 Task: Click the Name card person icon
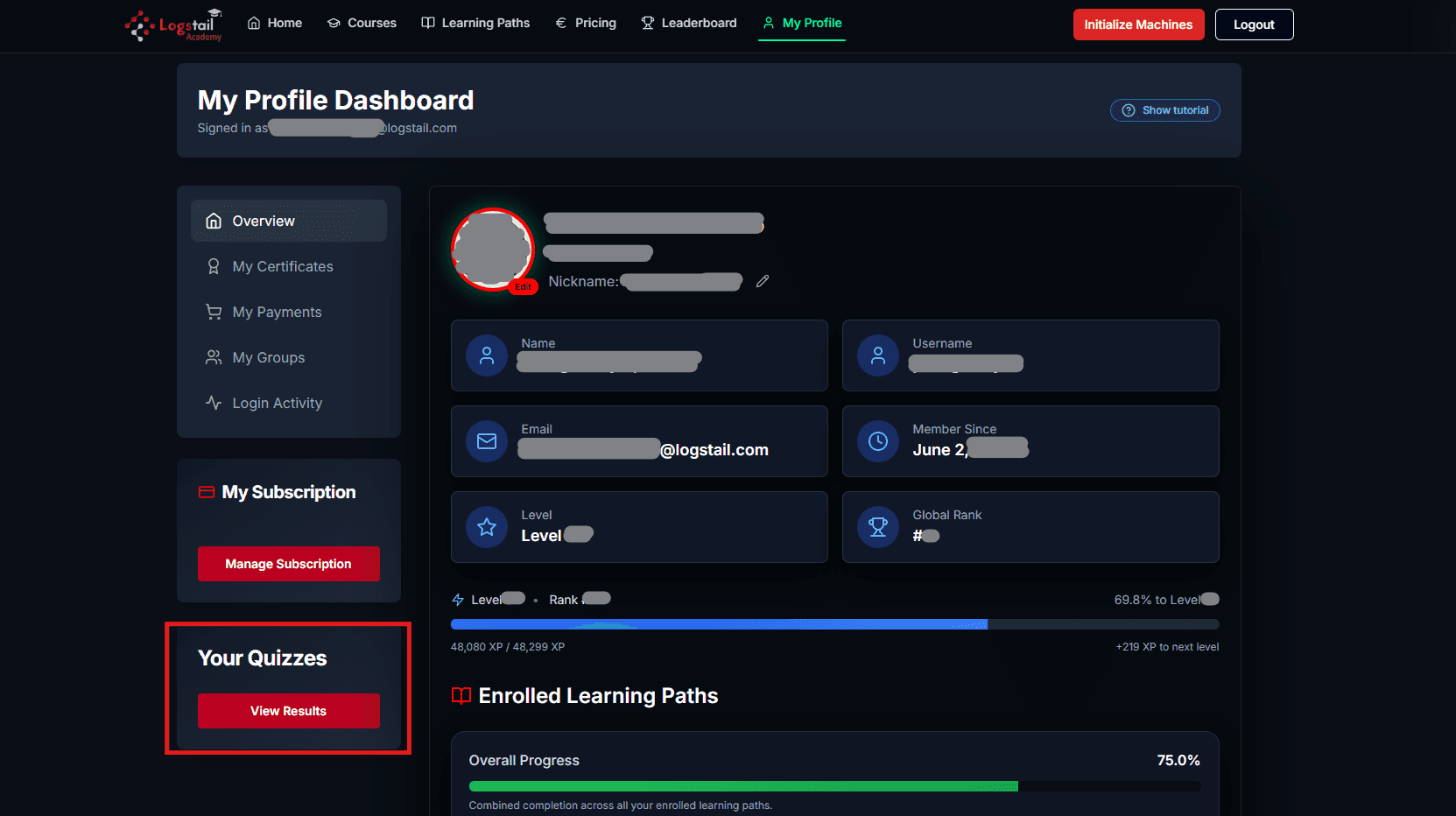point(487,355)
